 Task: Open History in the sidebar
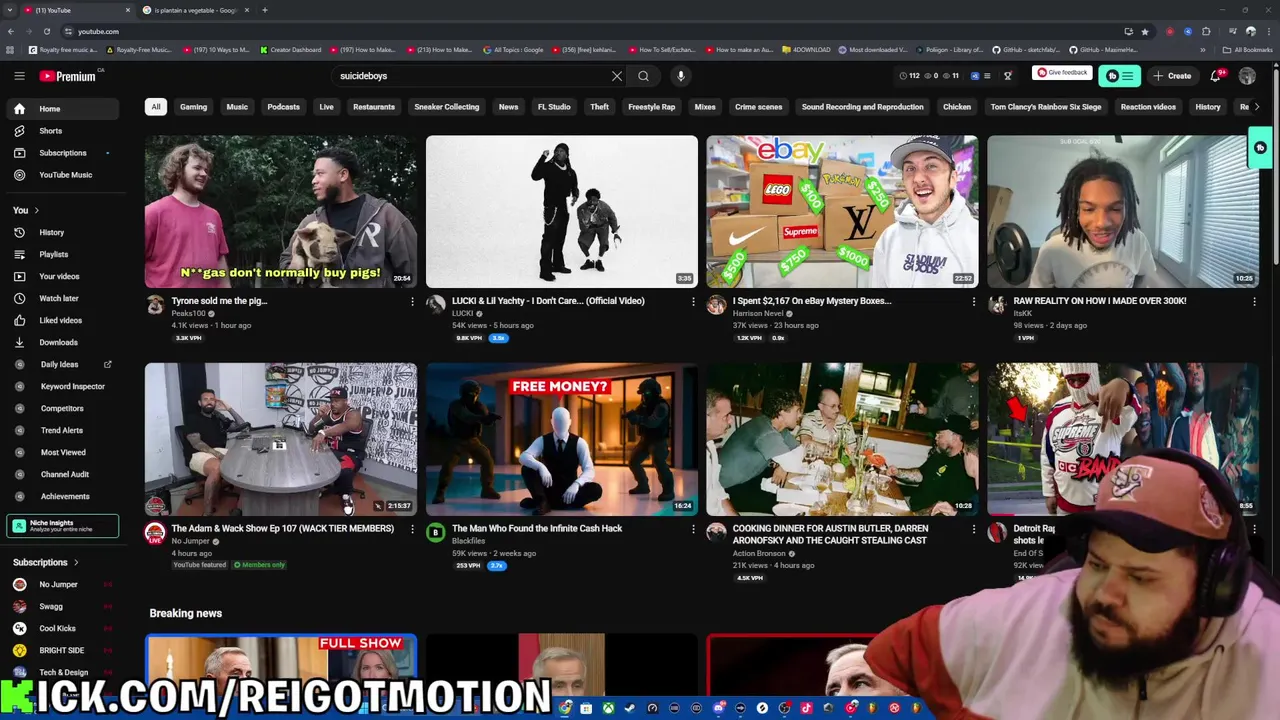tap(62, 233)
